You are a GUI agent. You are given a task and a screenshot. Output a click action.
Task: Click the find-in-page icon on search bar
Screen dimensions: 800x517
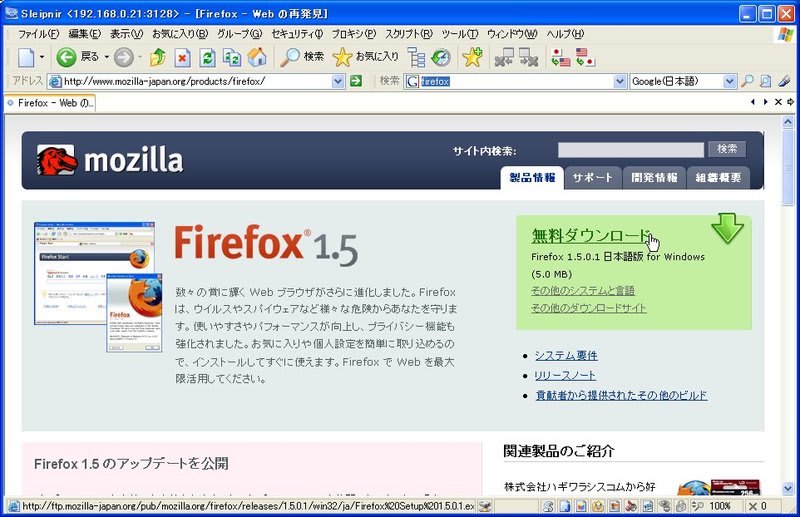point(765,81)
